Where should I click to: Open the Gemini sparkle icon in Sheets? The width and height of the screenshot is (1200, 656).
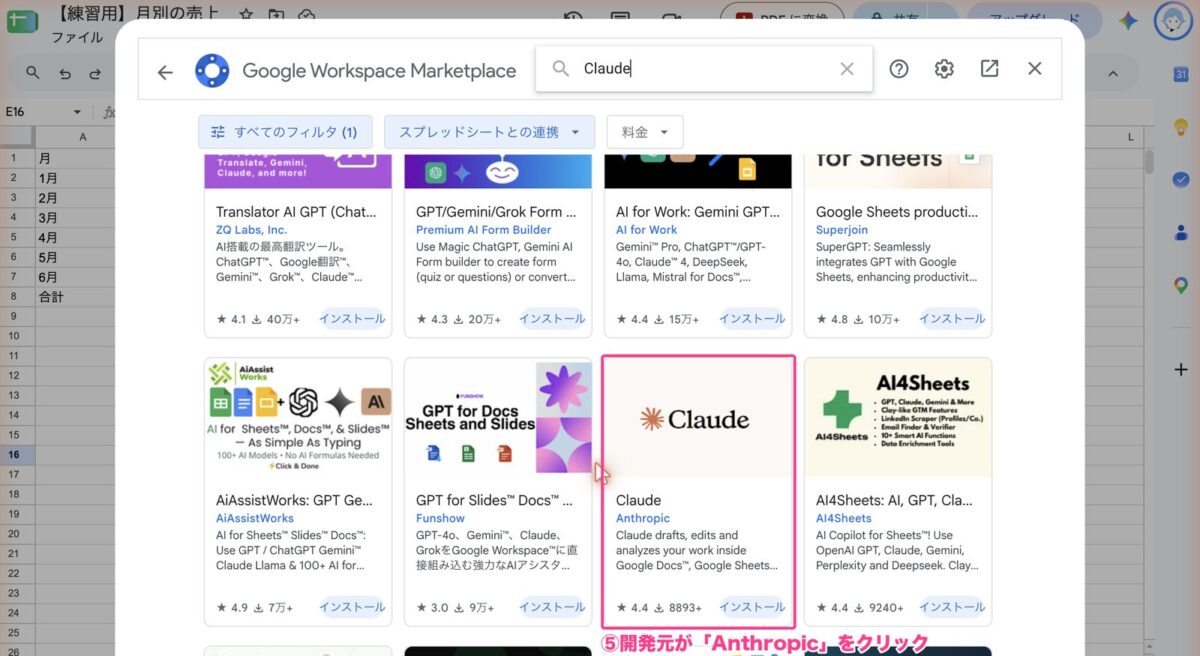1128,20
